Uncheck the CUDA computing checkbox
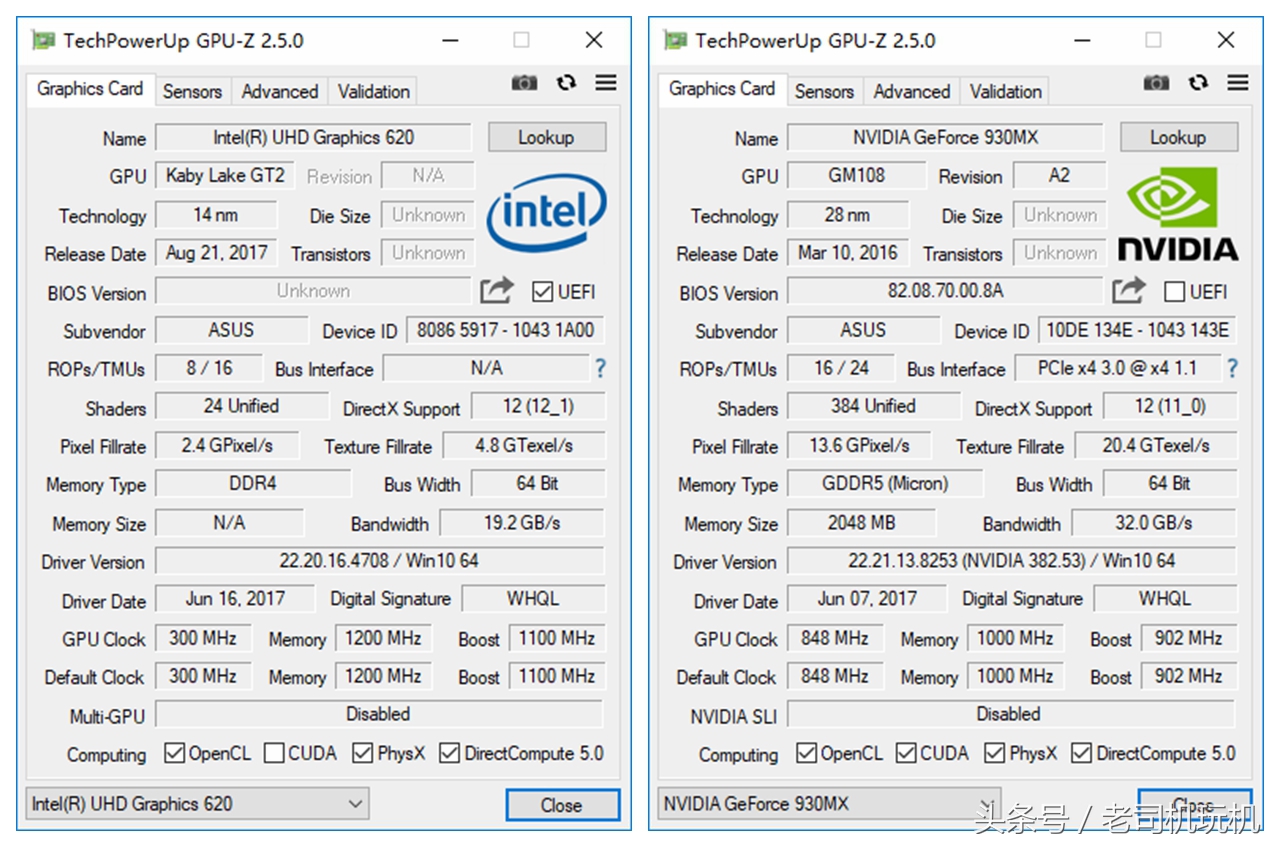Viewport: 1280px width, 847px height. click(904, 752)
